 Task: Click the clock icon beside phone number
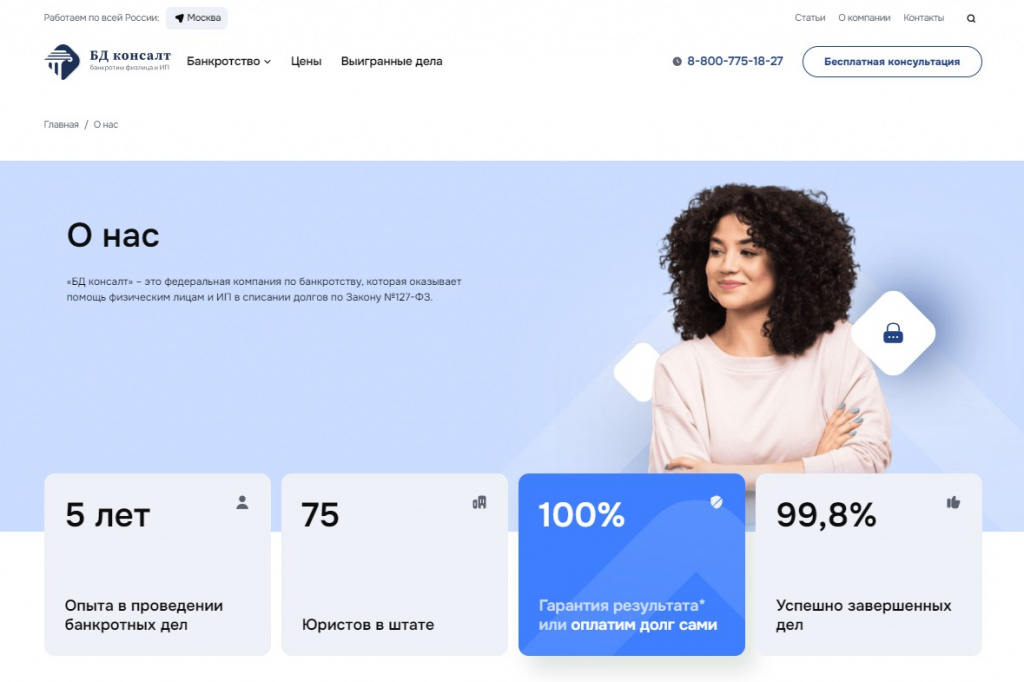click(677, 61)
